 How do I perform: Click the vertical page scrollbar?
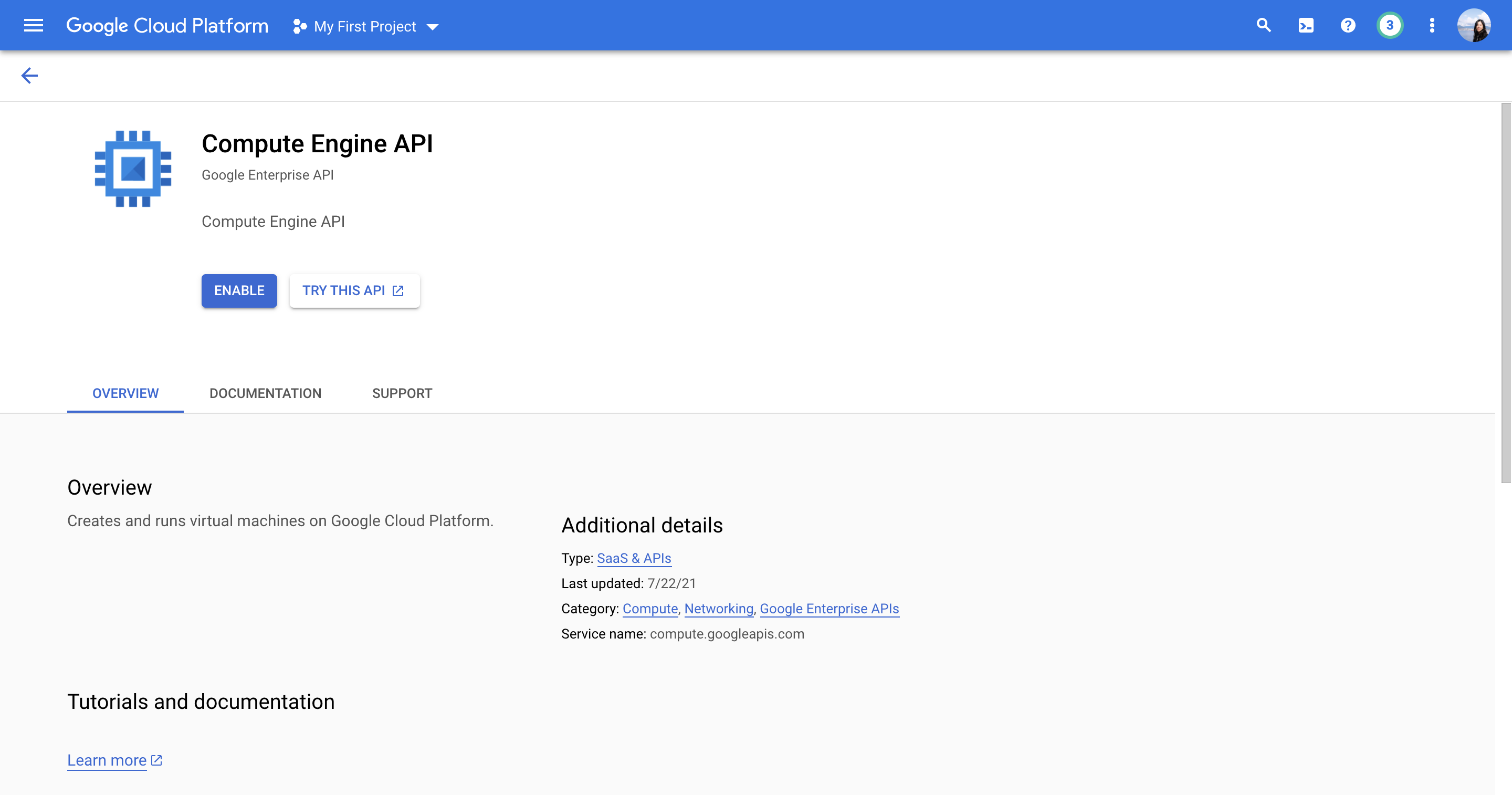pos(1506,294)
